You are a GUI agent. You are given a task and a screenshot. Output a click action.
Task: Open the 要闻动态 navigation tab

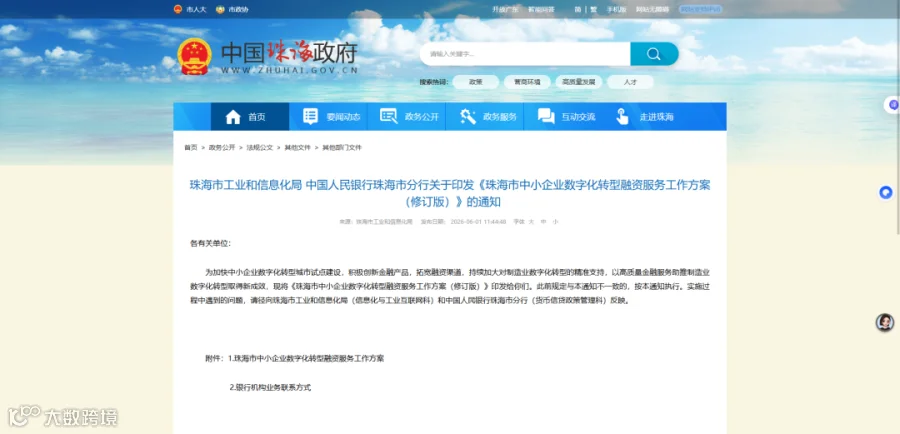point(328,117)
